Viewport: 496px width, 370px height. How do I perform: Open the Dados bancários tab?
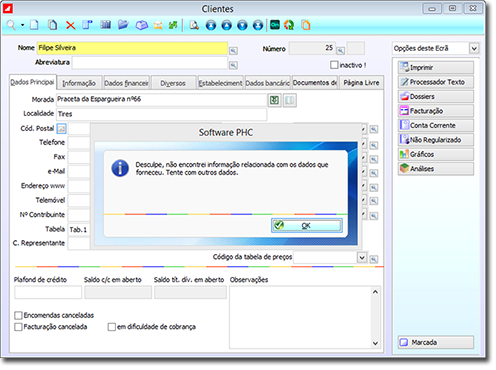268,83
